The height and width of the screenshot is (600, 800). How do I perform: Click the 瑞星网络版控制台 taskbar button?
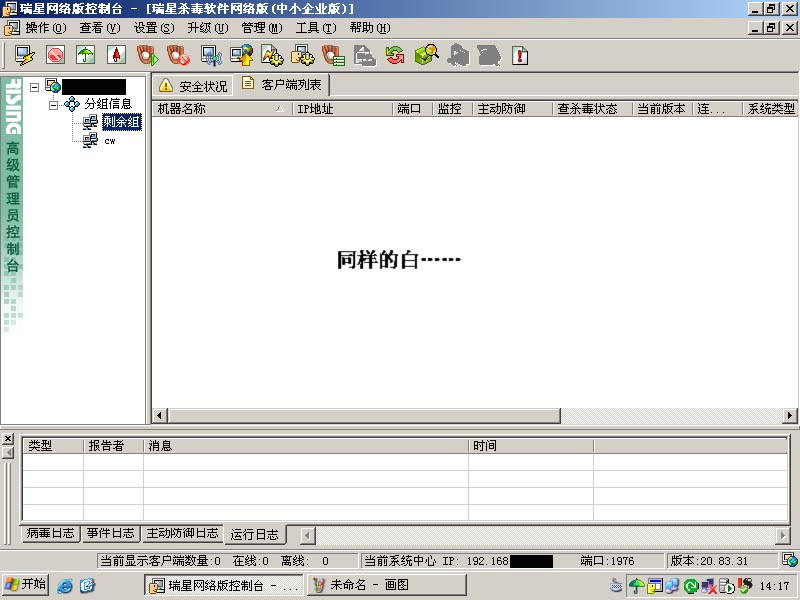pyautogui.click(x=223, y=585)
